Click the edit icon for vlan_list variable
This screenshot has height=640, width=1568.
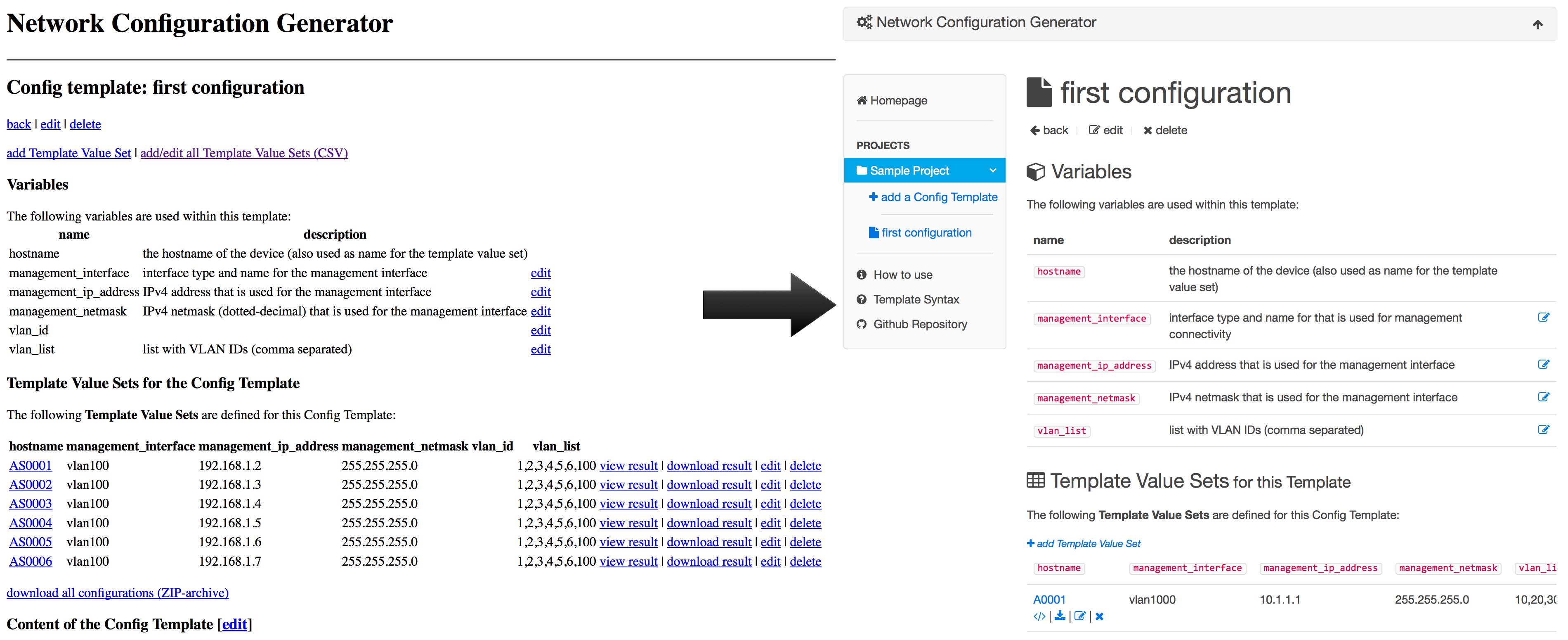[1543, 429]
